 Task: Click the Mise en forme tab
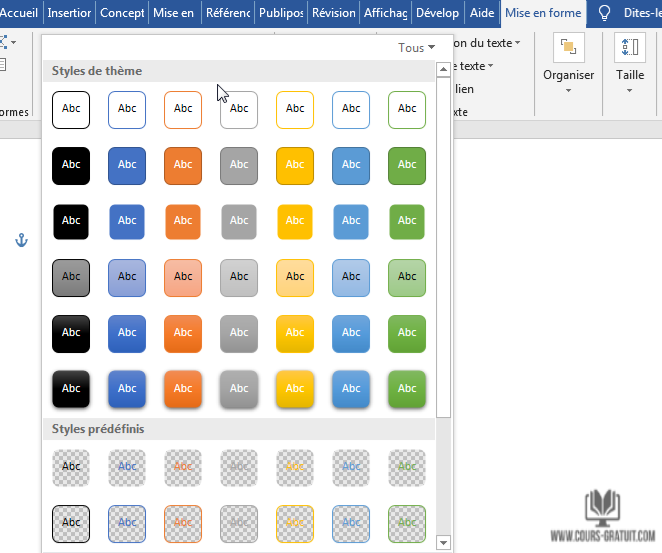tap(543, 13)
